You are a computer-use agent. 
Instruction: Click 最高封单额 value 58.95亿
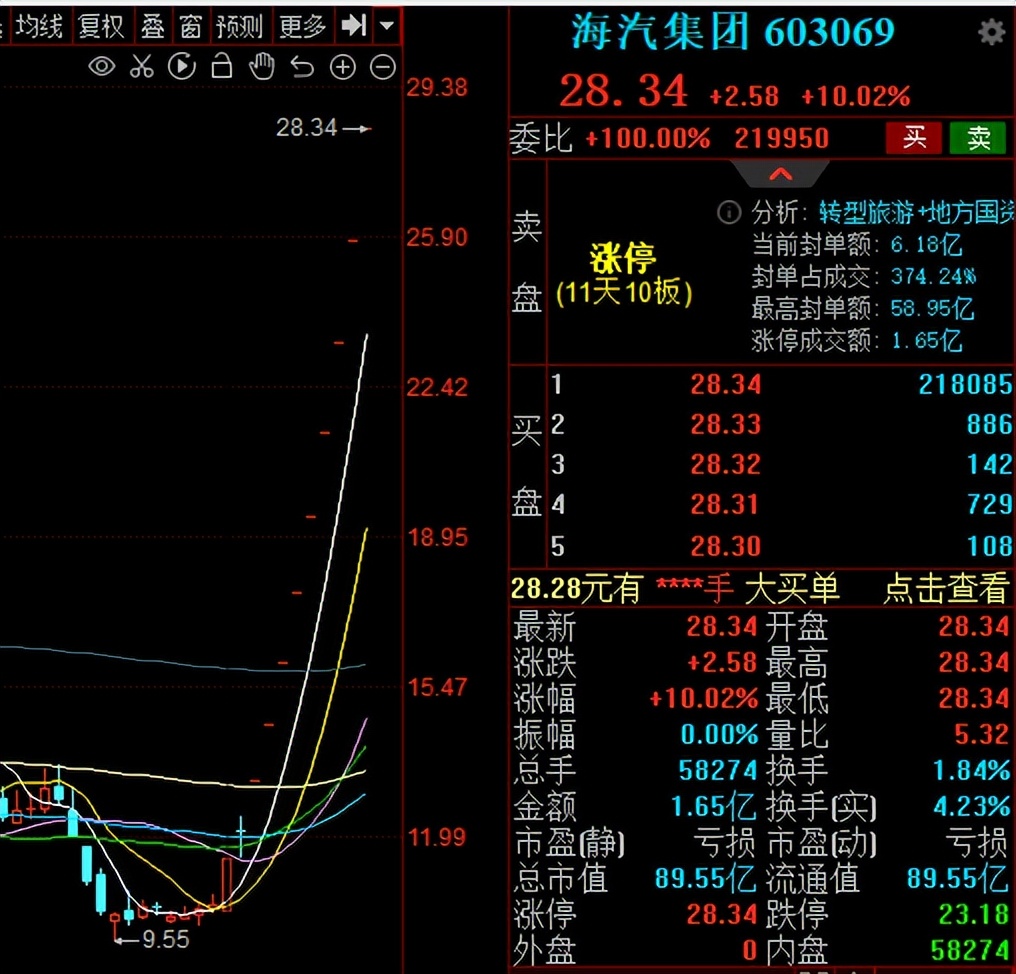coord(932,308)
